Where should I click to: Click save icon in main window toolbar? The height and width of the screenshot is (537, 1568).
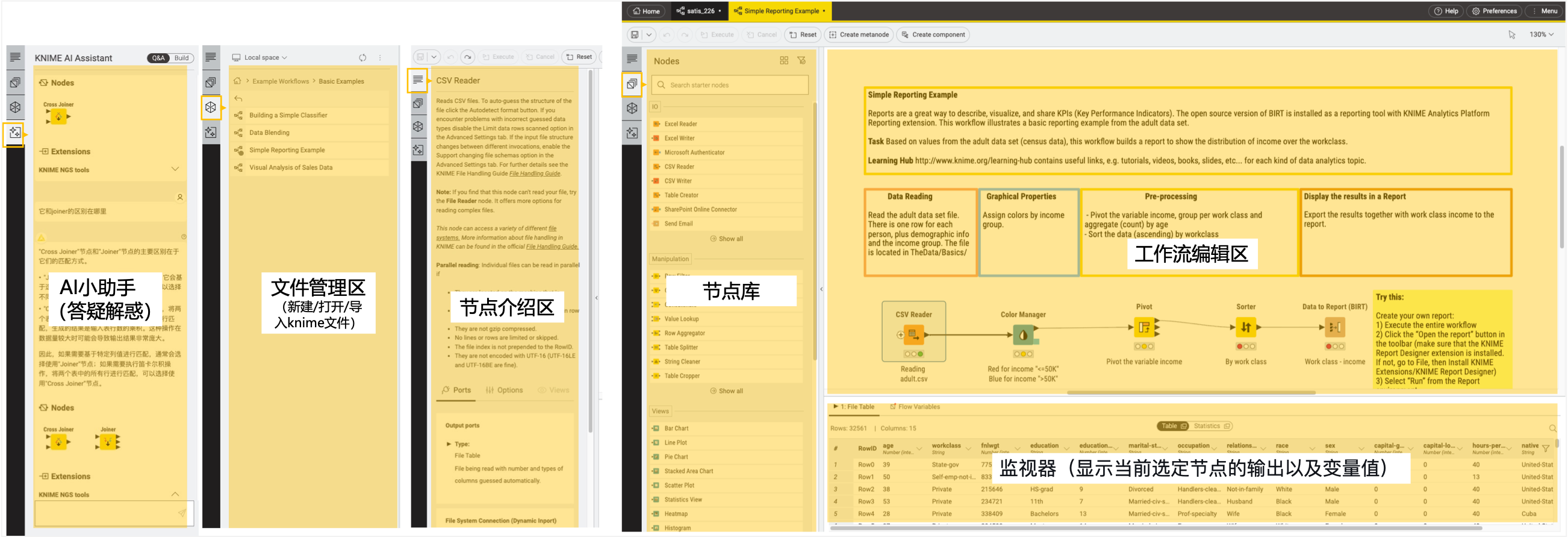[x=635, y=35]
